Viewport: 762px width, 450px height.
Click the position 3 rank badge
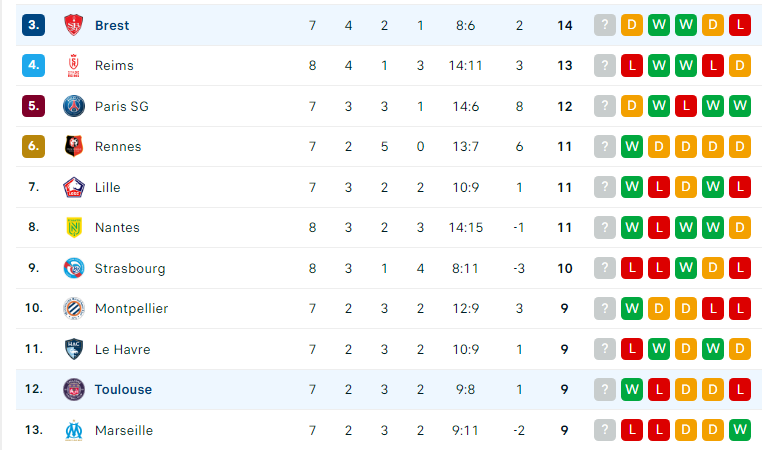(34, 25)
